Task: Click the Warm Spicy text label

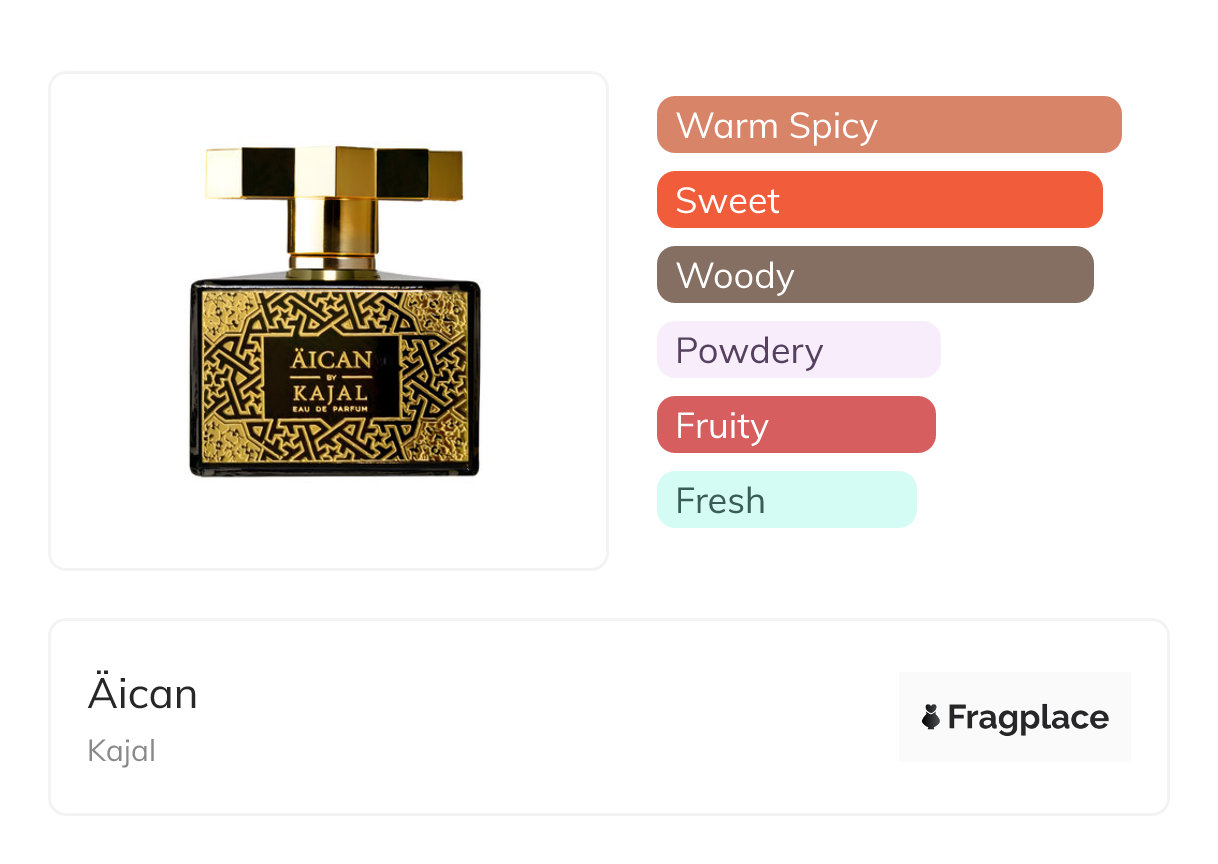Action: (x=776, y=125)
